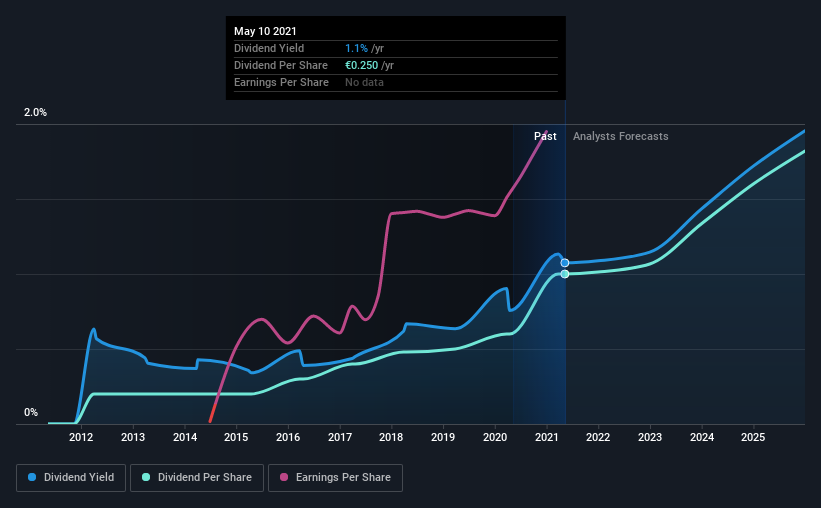The width and height of the screenshot is (821, 508).
Task: Click the 1.1% dividend yield value in tooltip
Action: pos(357,48)
